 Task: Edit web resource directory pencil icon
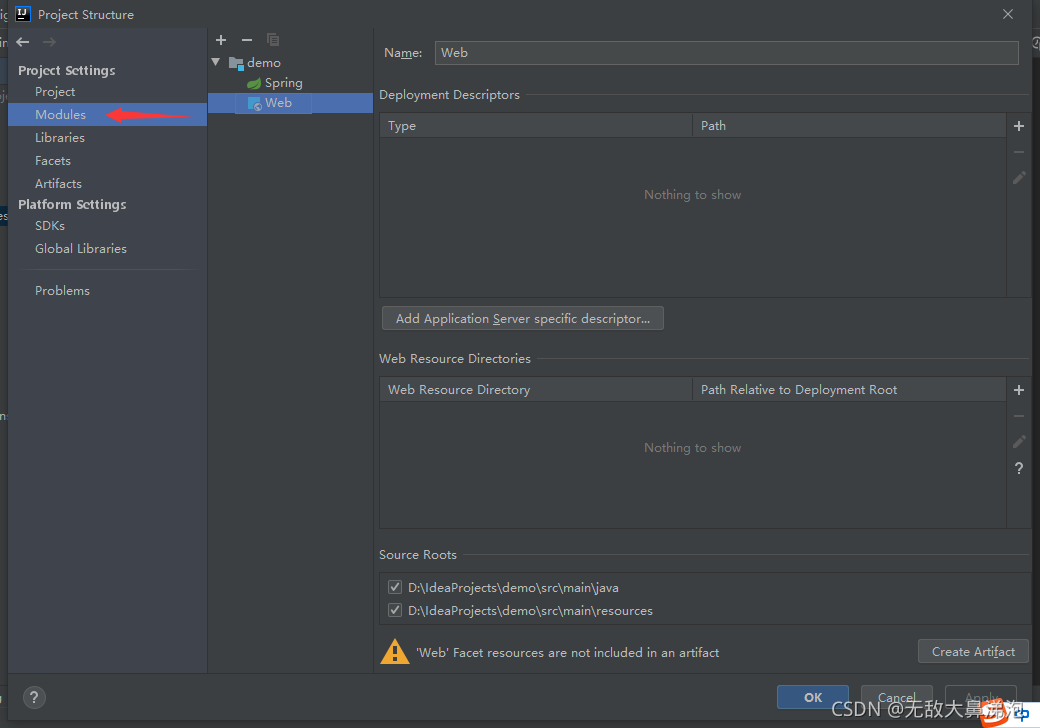click(1019, 442)
